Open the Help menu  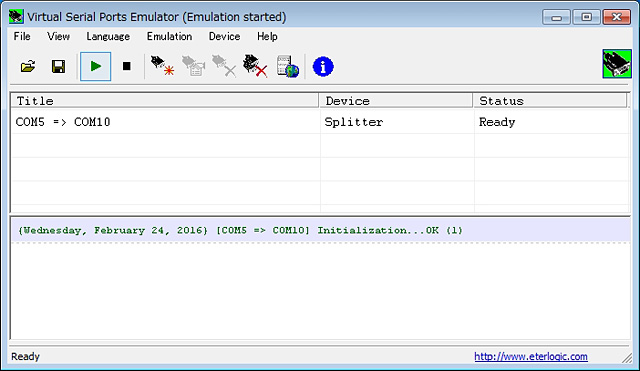click(x=267, y=36)
